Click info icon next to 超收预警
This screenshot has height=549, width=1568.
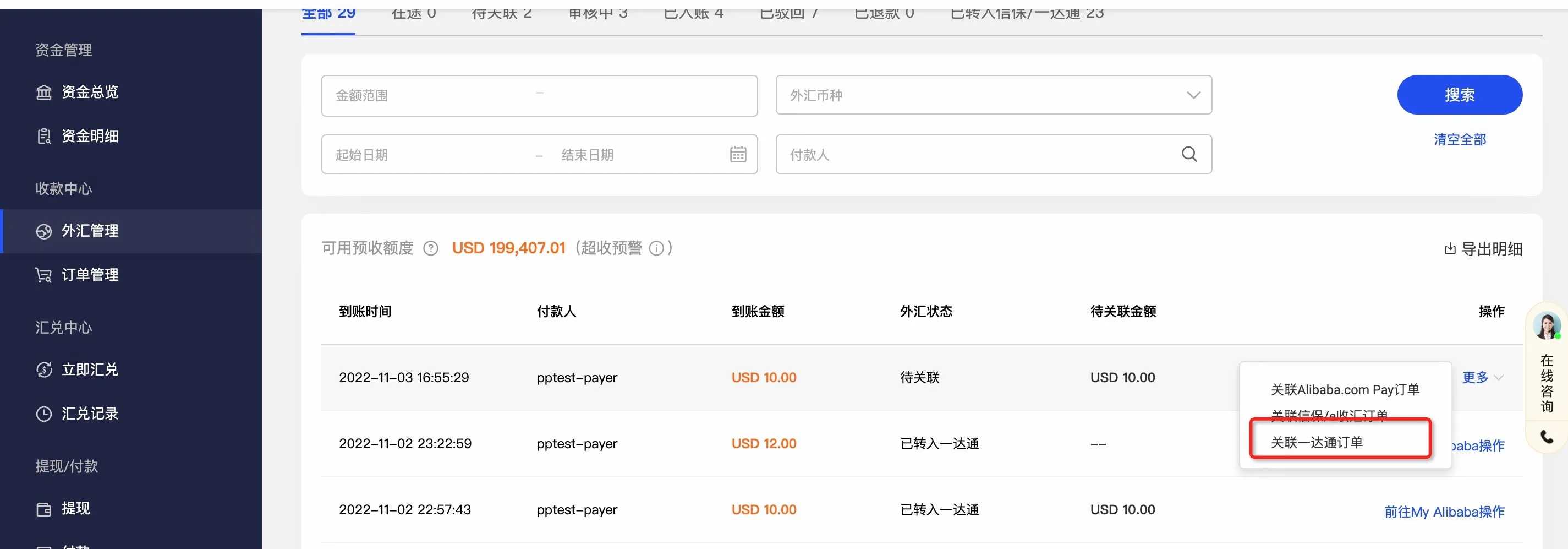[x=656, y=248]
